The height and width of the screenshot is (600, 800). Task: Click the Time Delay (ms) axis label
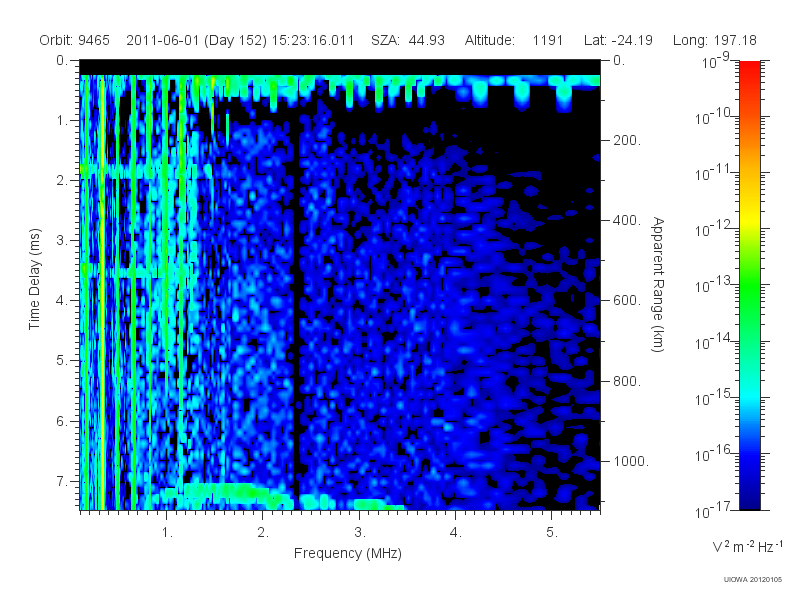click(34, 279)
